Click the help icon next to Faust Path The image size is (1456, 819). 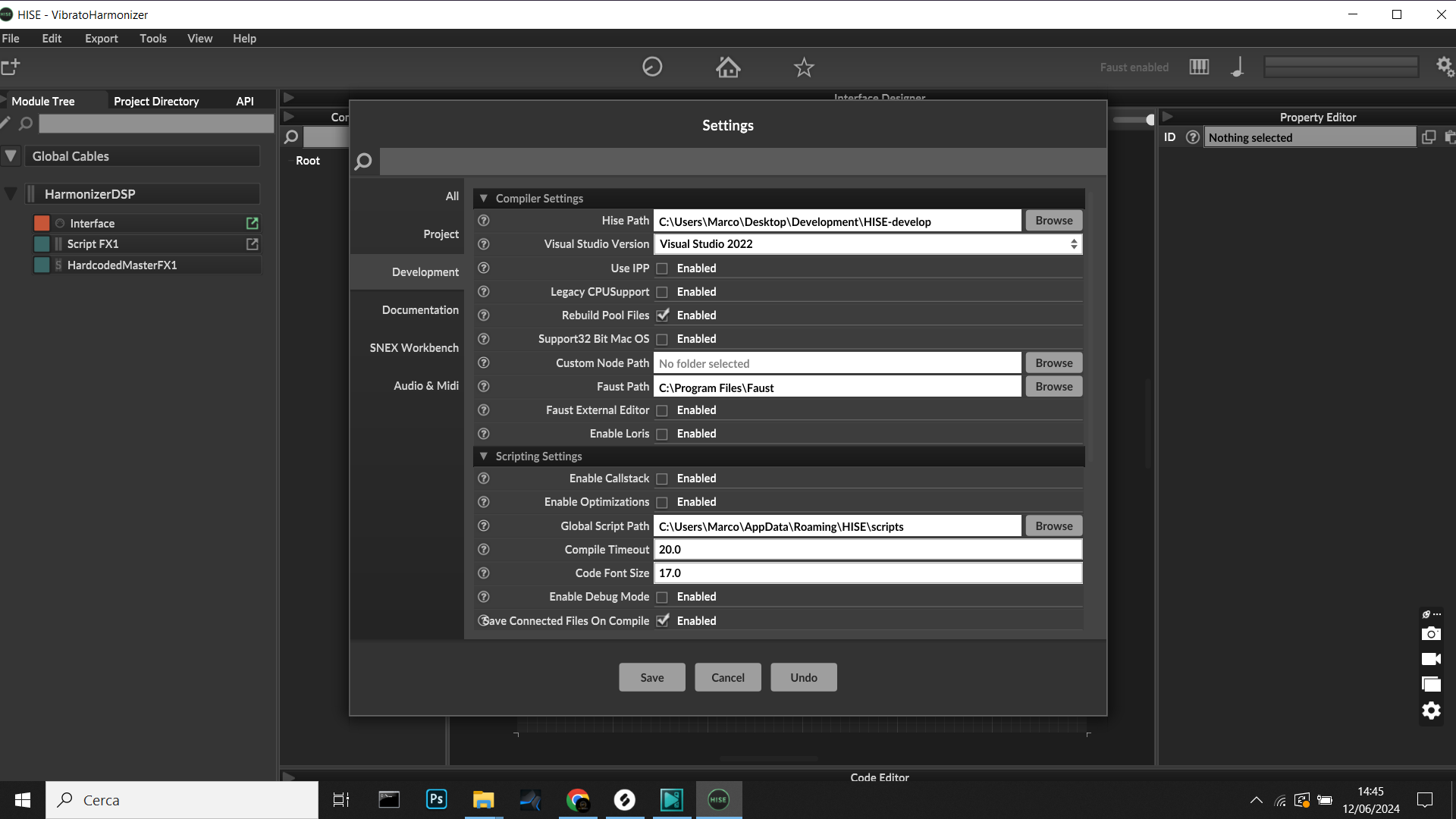[484, 387]
